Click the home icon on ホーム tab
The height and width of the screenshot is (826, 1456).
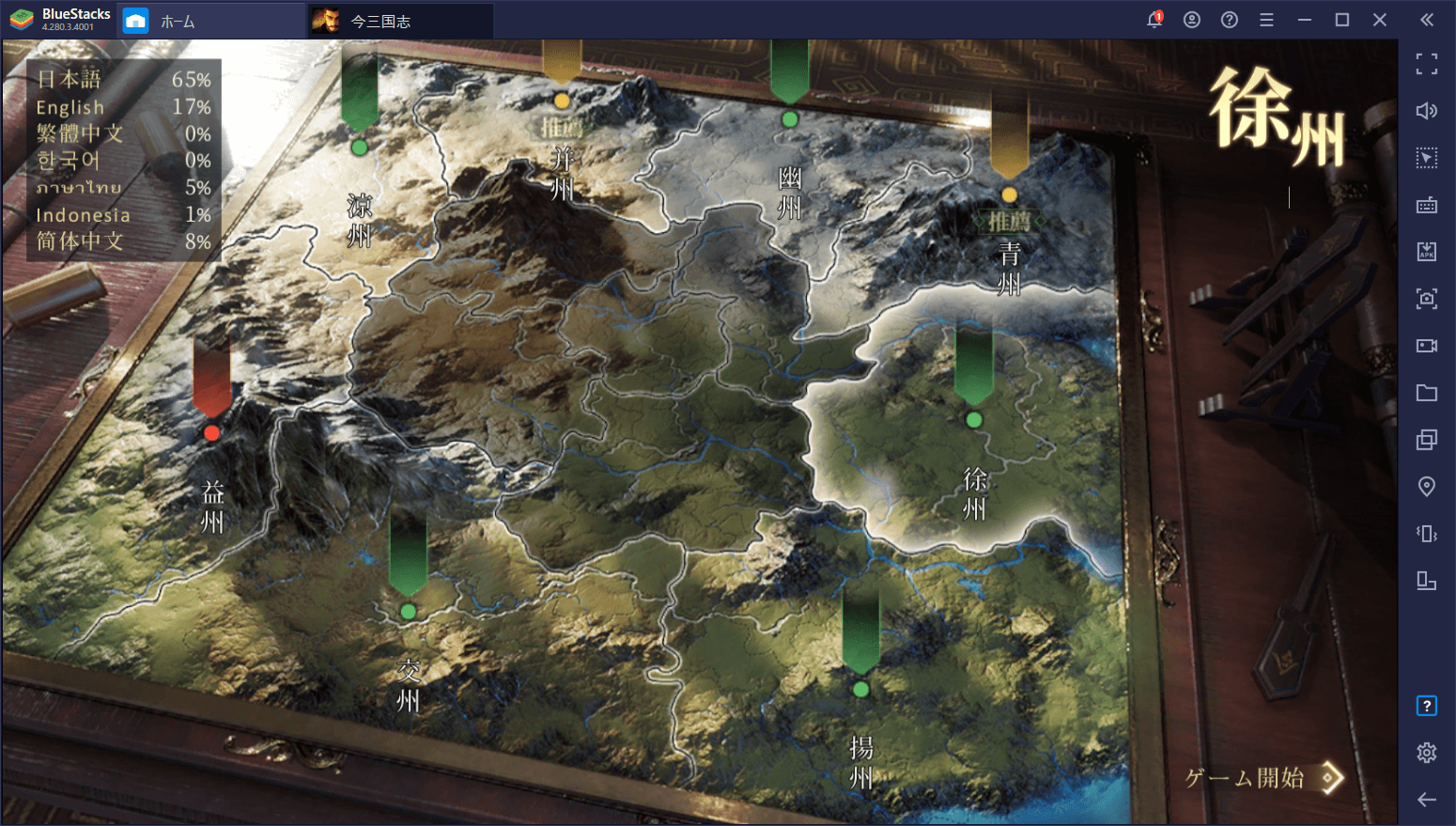pyautogui.click(x=135, y=21)
